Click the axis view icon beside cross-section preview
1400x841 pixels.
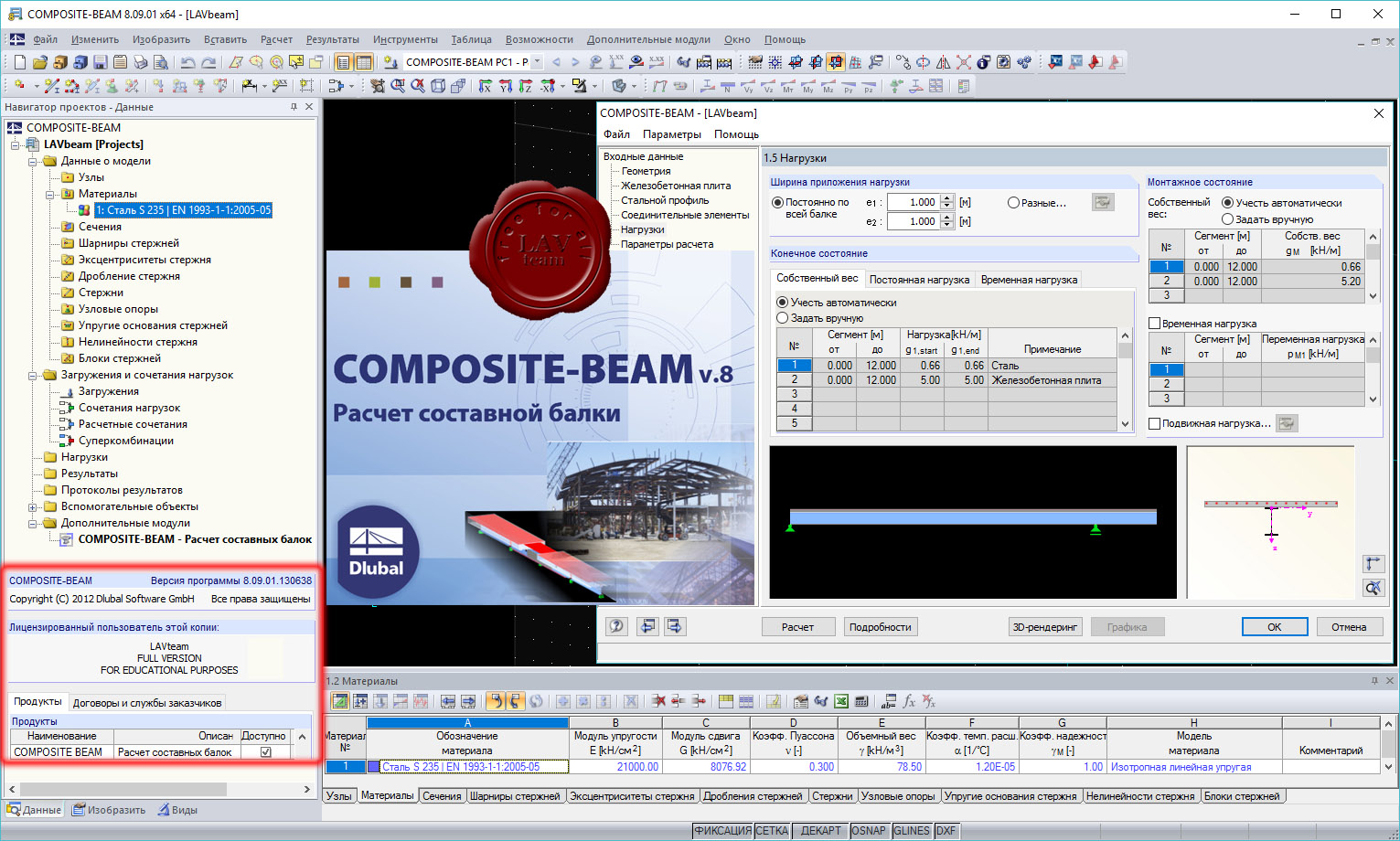coord(1373,564)
